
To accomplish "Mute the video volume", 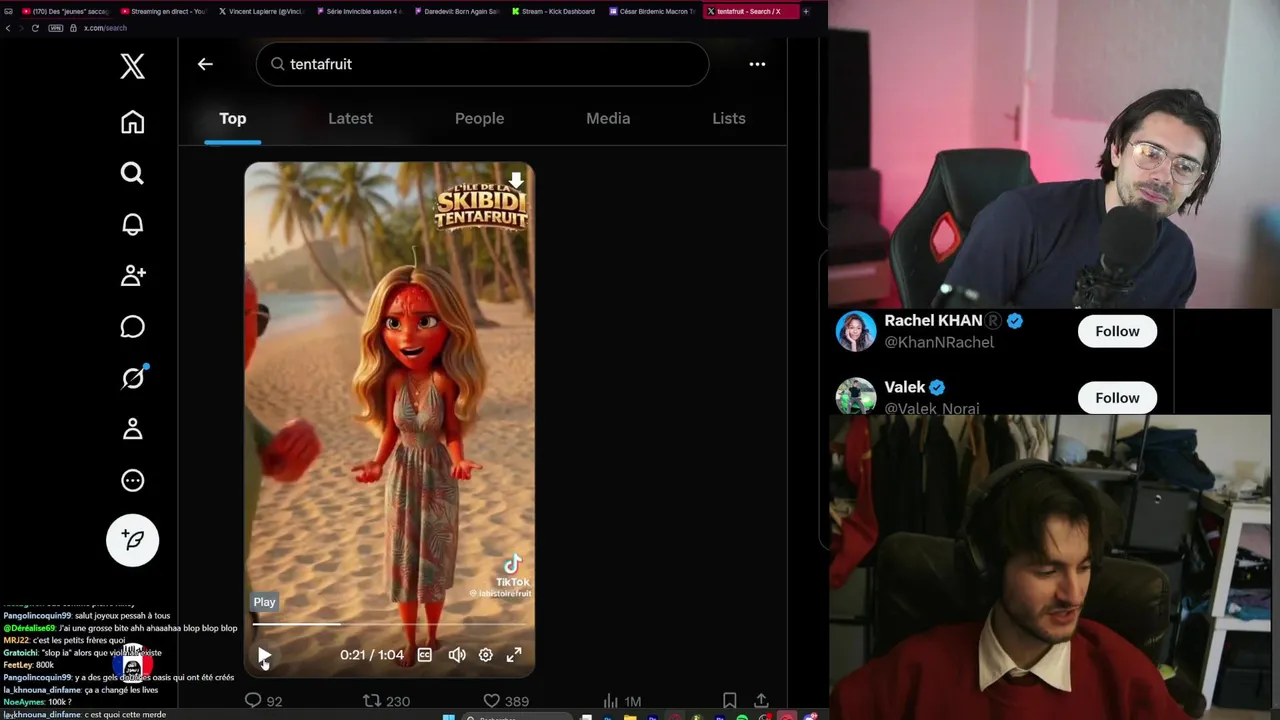I will 456,655.
